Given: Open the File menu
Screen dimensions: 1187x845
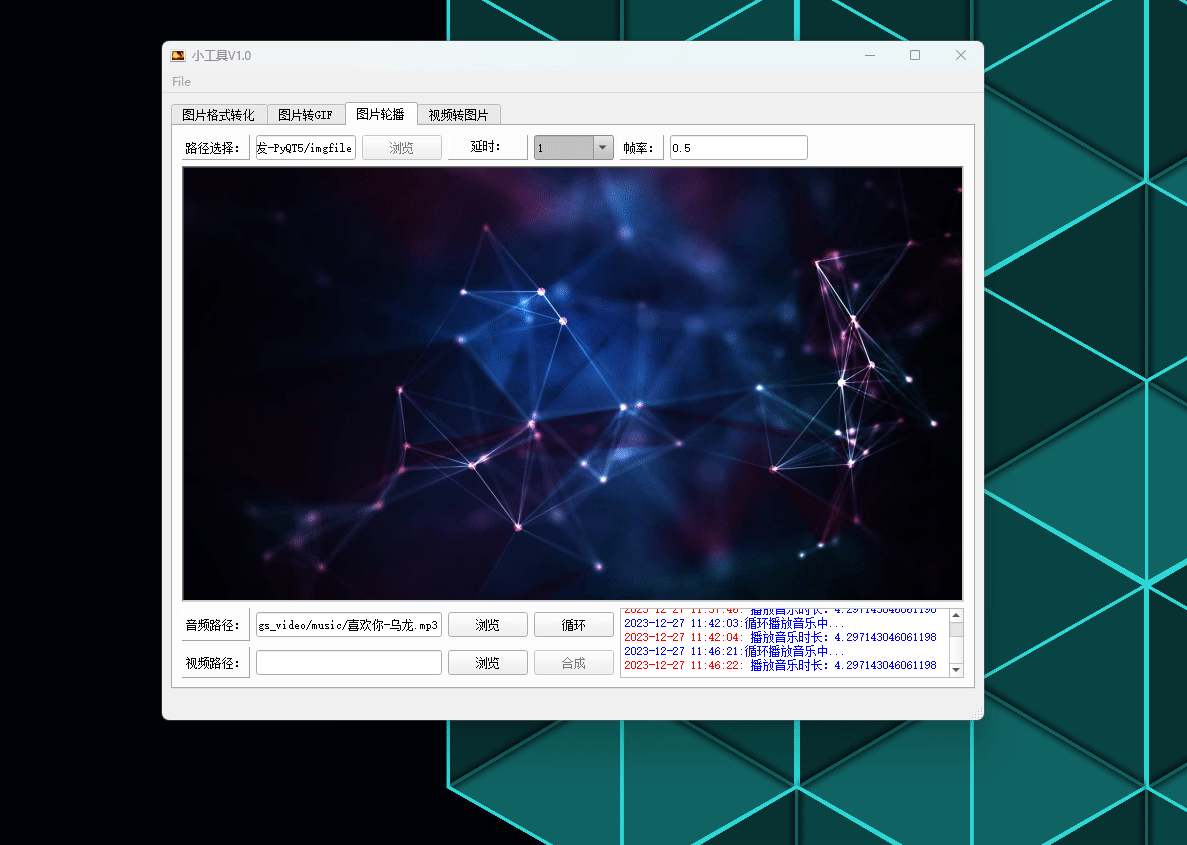Looking at the screenshot, I should coord(181,81).
